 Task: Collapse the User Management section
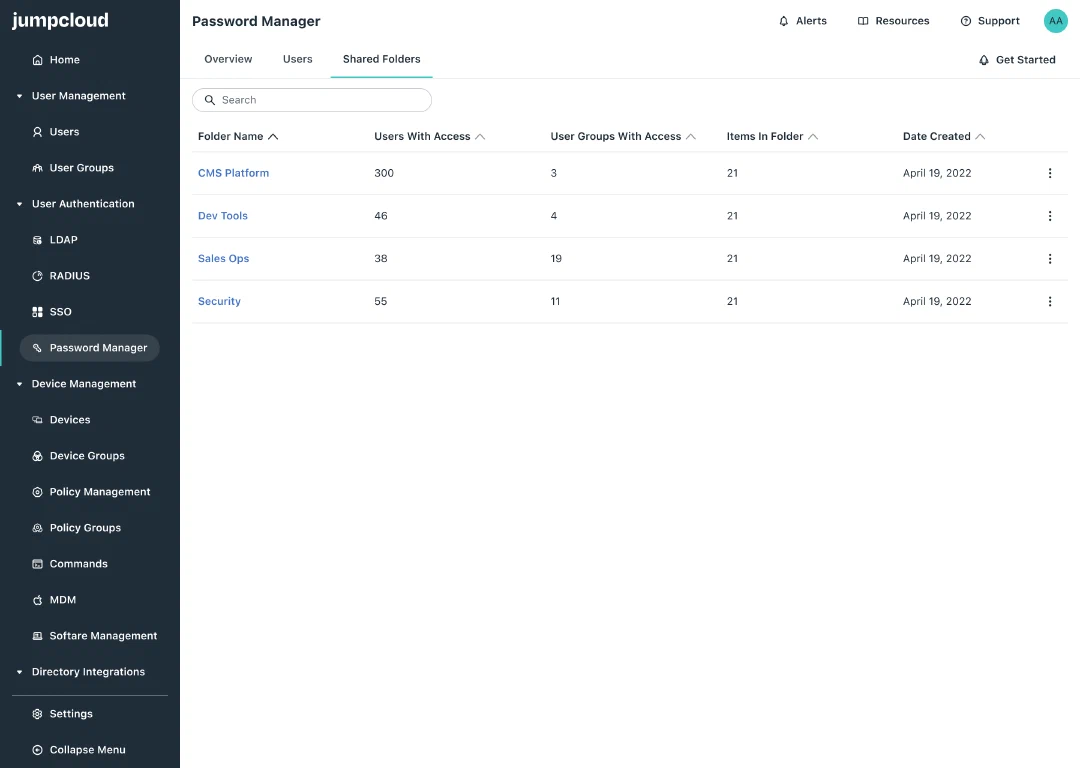[19, 96]
